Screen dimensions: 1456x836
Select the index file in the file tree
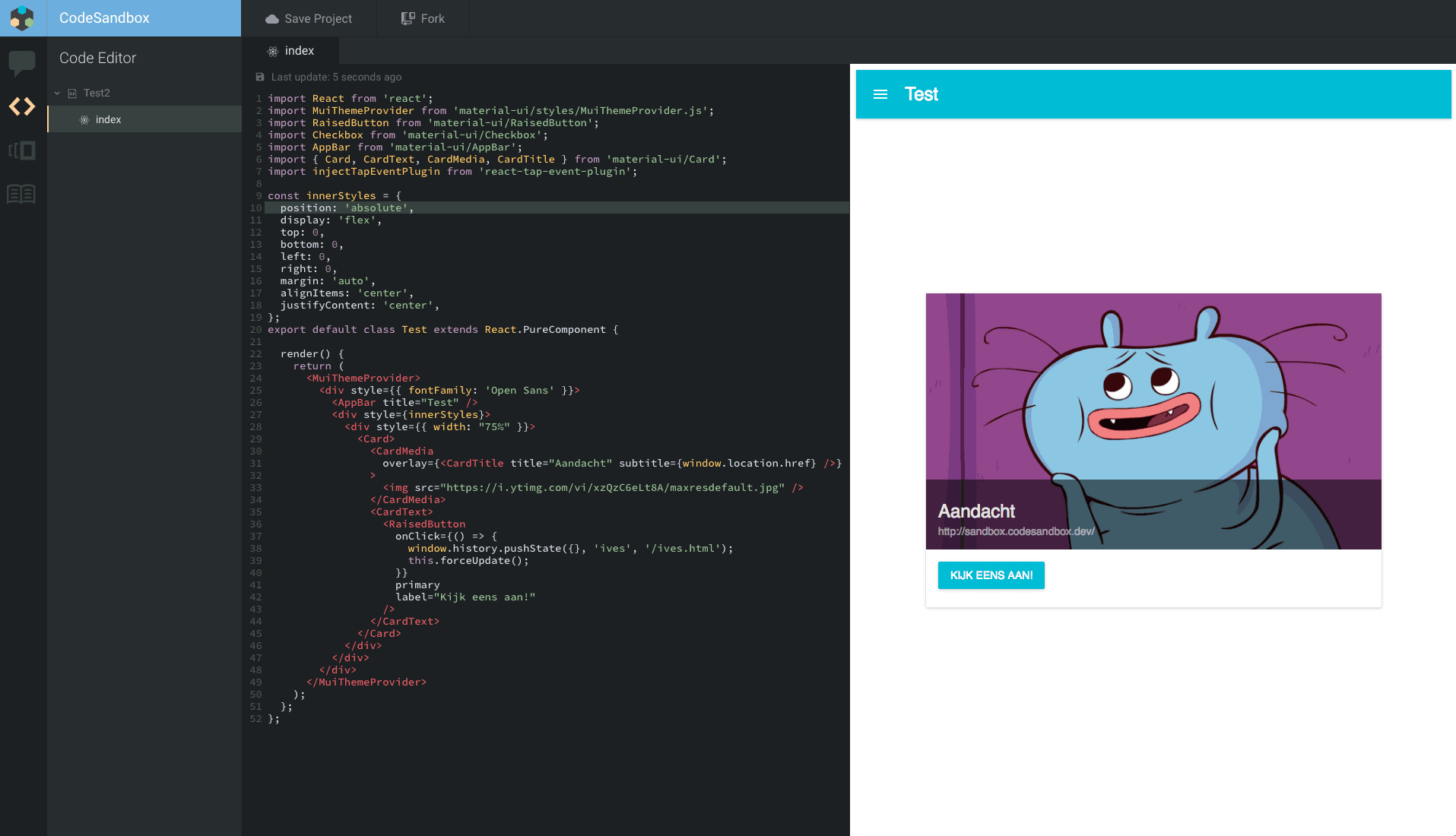109,119
